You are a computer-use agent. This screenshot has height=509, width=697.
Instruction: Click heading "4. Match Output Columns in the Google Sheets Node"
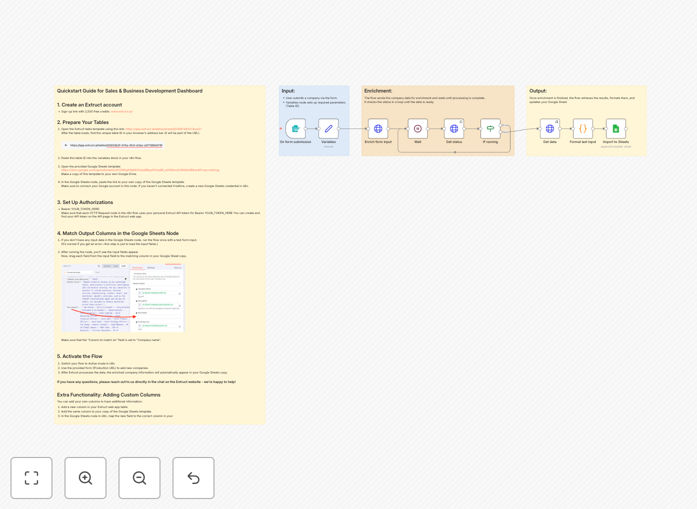(x=118, y=233)
